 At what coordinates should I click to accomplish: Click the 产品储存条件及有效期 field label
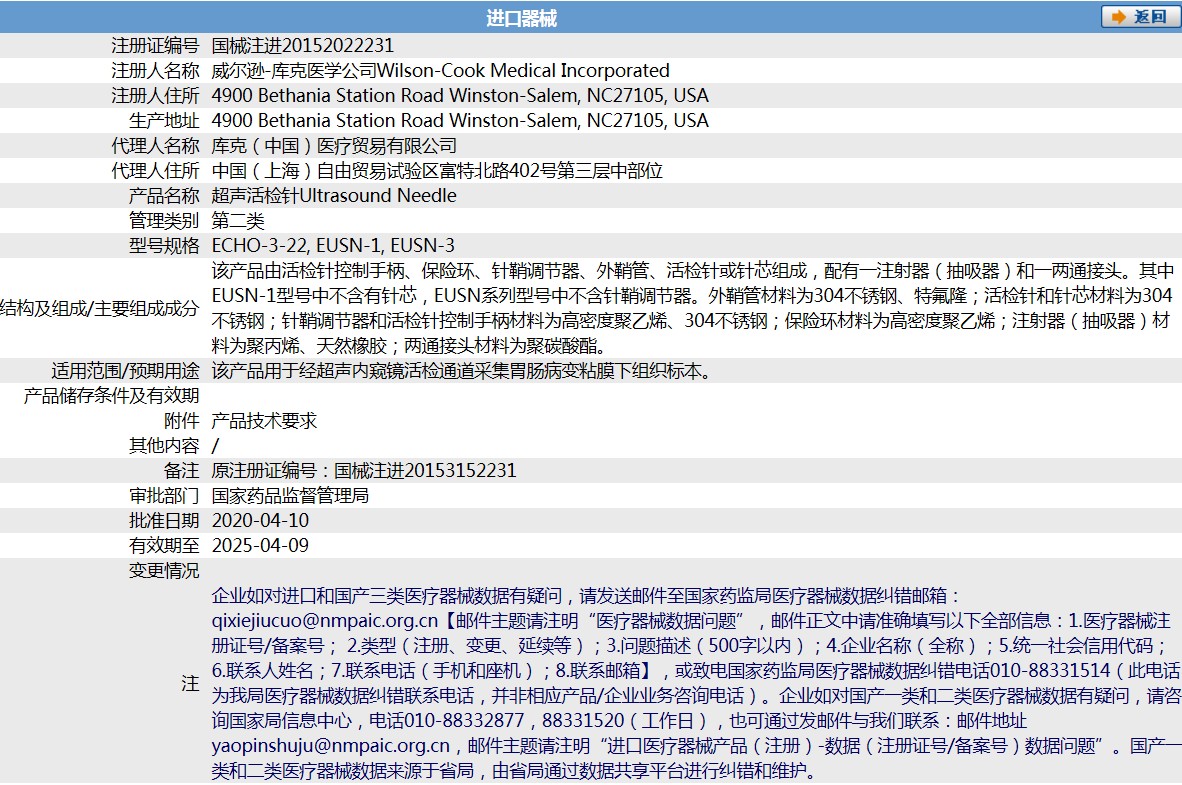click(x=112, y=396)
